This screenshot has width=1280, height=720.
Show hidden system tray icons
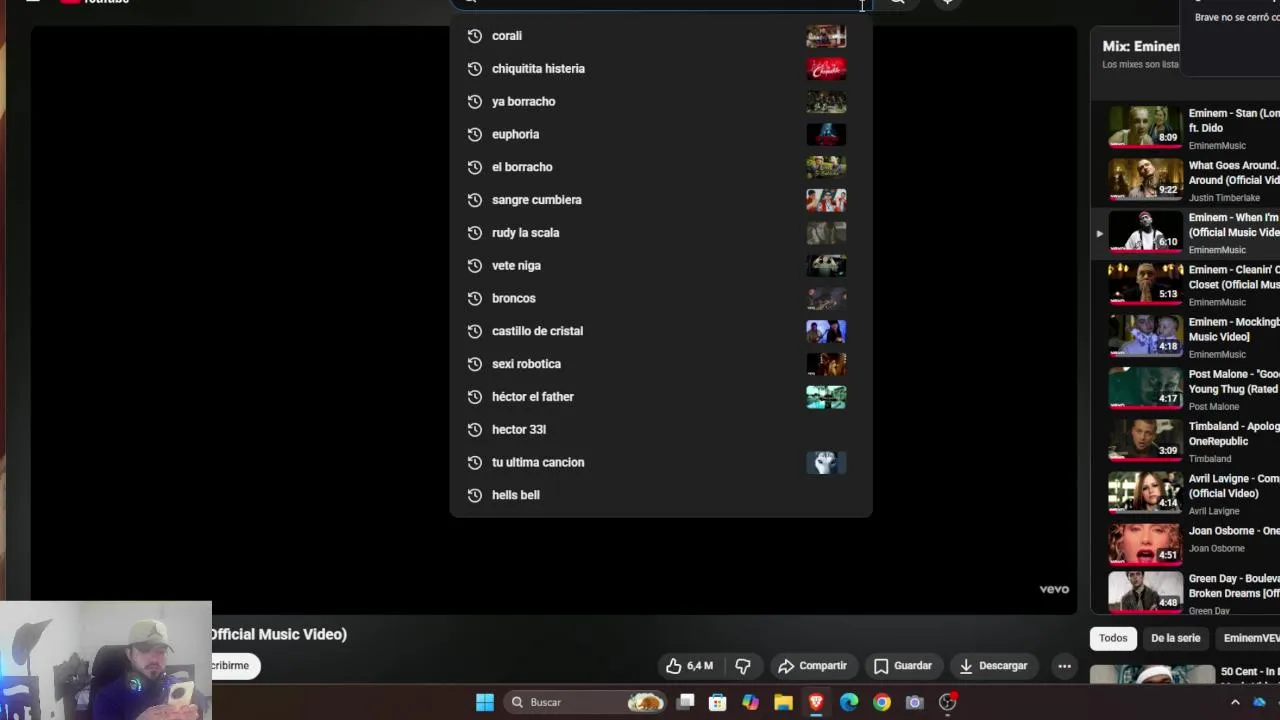click(1235, 702)
